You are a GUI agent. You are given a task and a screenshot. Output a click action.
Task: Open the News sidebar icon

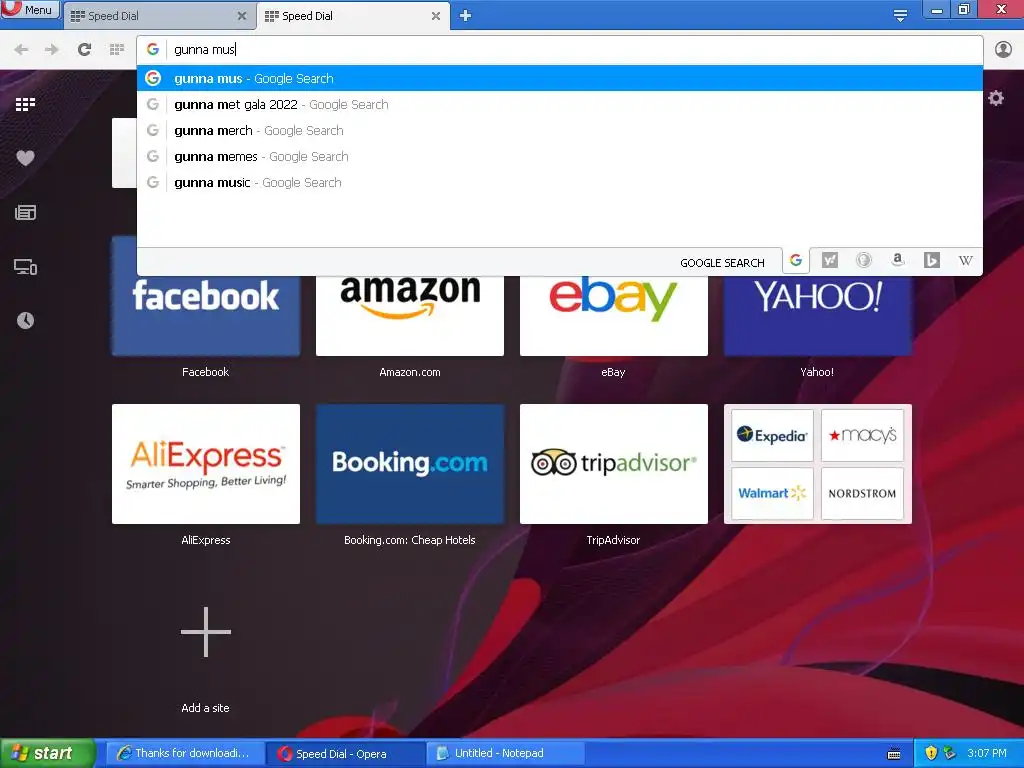coord(25,212)
